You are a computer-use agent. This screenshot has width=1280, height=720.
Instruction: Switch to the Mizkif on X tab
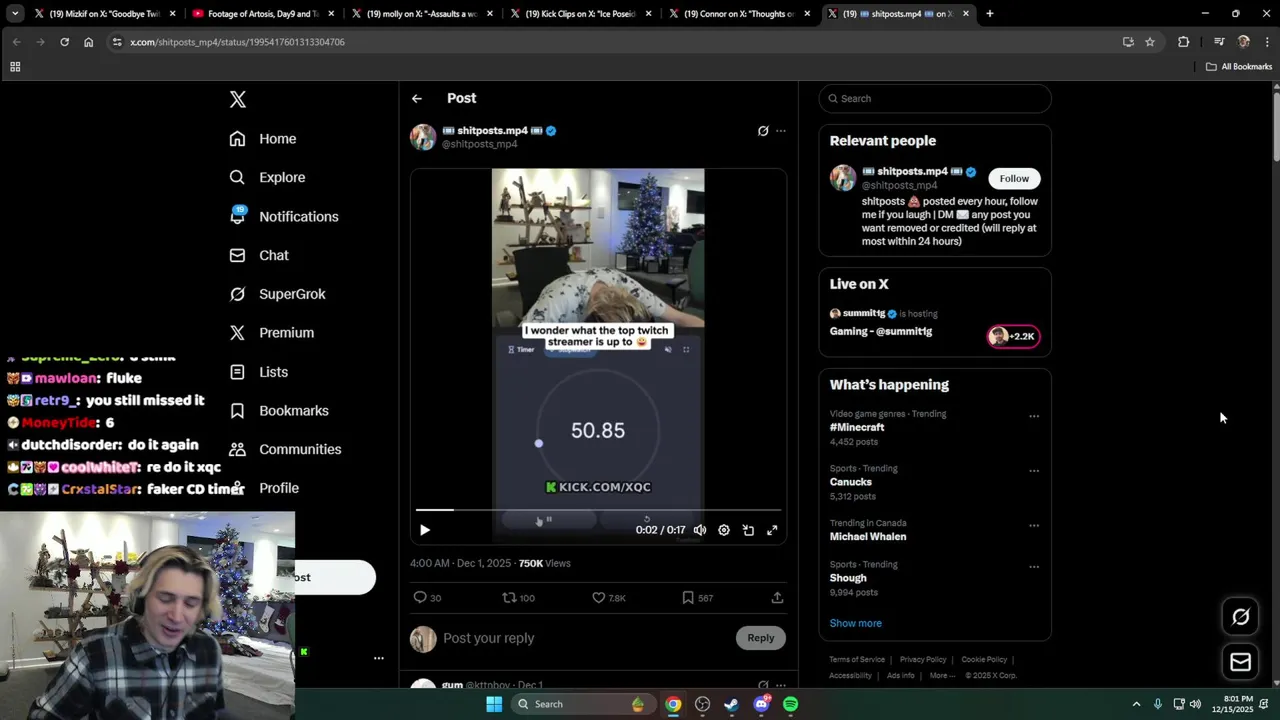(104, 14)
